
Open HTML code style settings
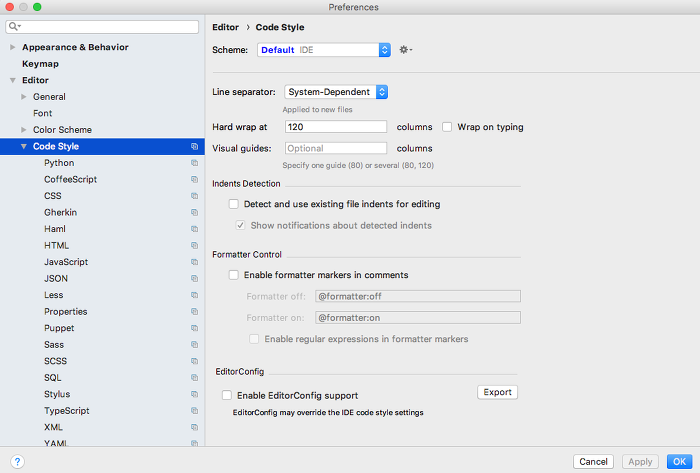click(56, 245)
